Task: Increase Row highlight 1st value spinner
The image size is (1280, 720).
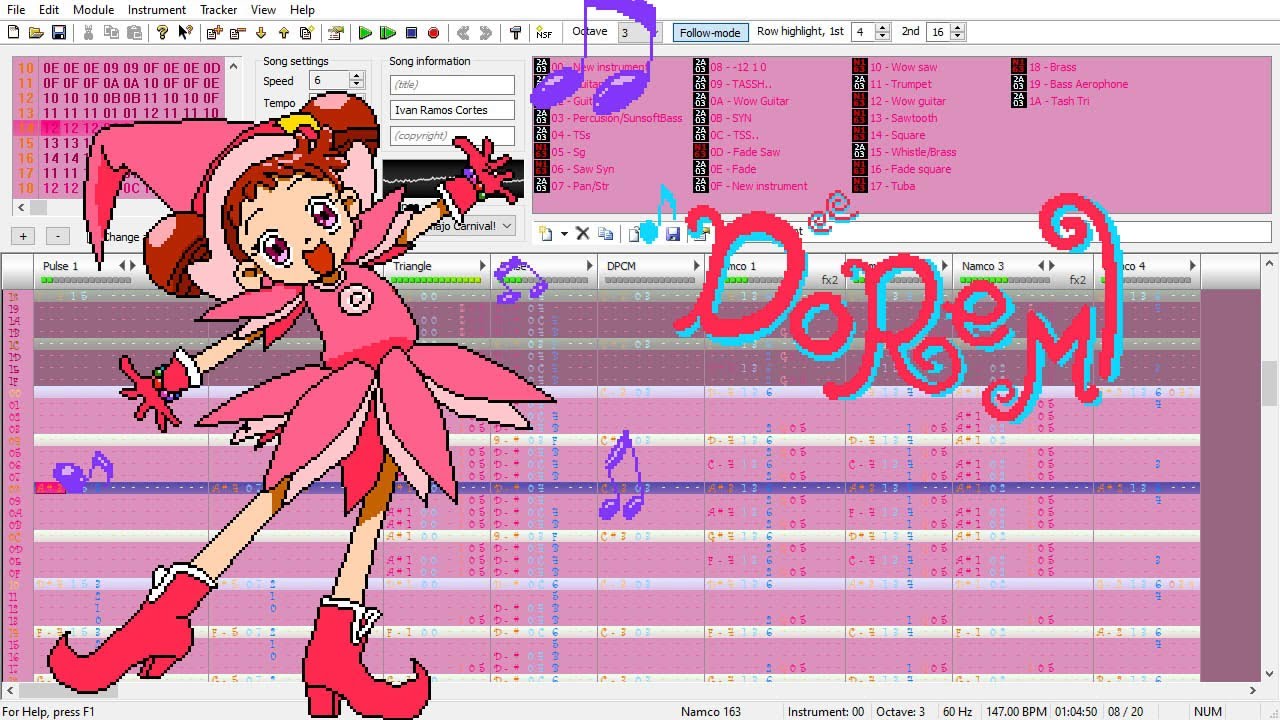Action: coord(882,27)
